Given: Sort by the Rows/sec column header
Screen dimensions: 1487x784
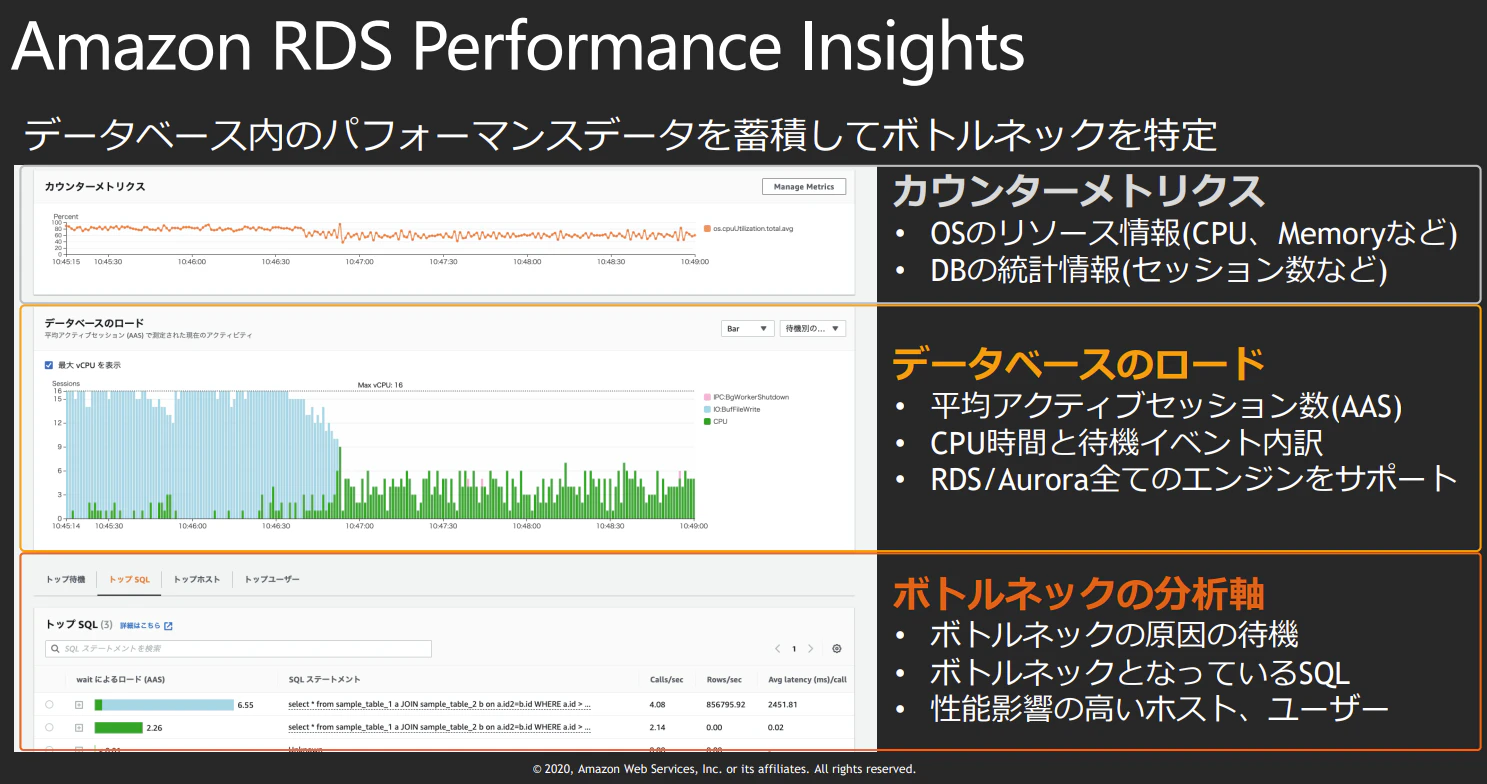Looking at the screenshot, I should pos(723,680).
